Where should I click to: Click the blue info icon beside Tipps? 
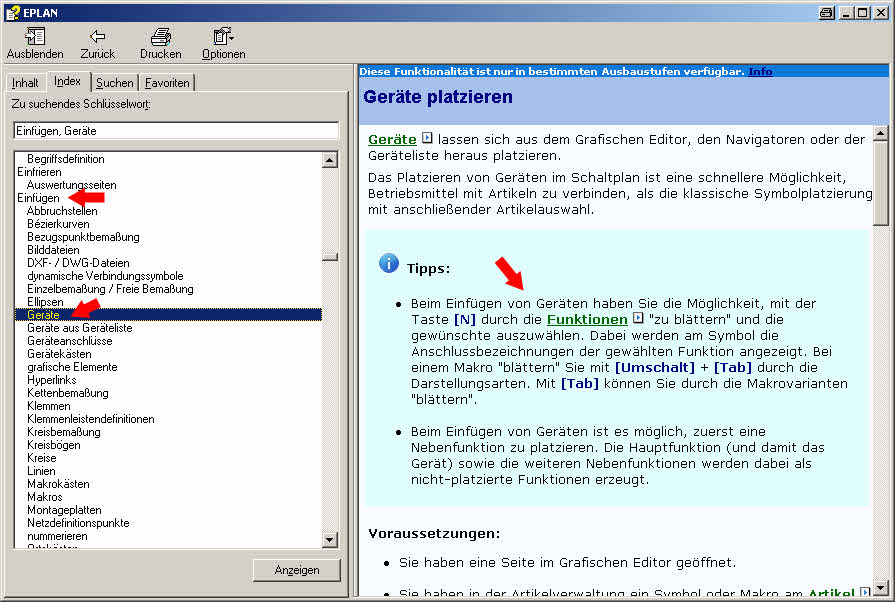click(x=389, y=264)
